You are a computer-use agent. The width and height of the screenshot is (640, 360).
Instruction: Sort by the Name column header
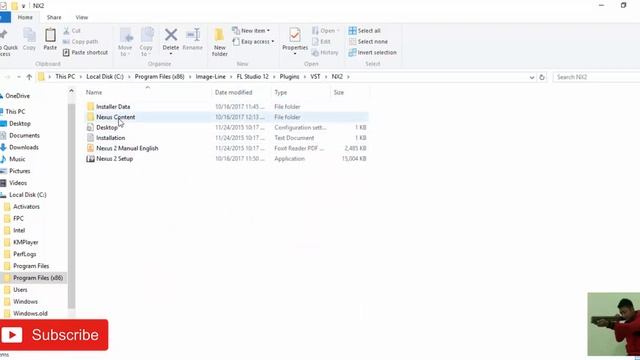point(94,93)
